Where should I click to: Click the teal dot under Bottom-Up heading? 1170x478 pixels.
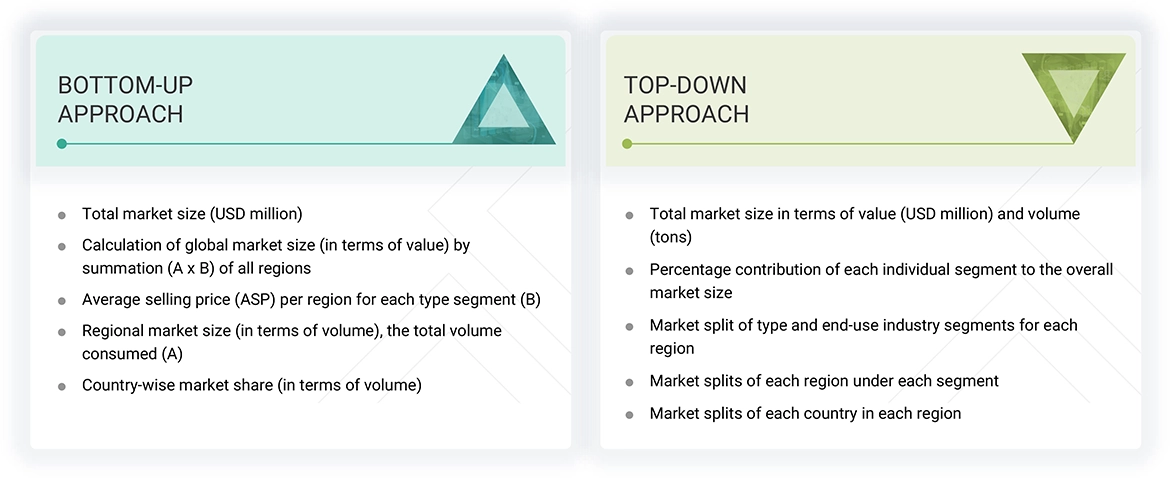click(62, 144)
